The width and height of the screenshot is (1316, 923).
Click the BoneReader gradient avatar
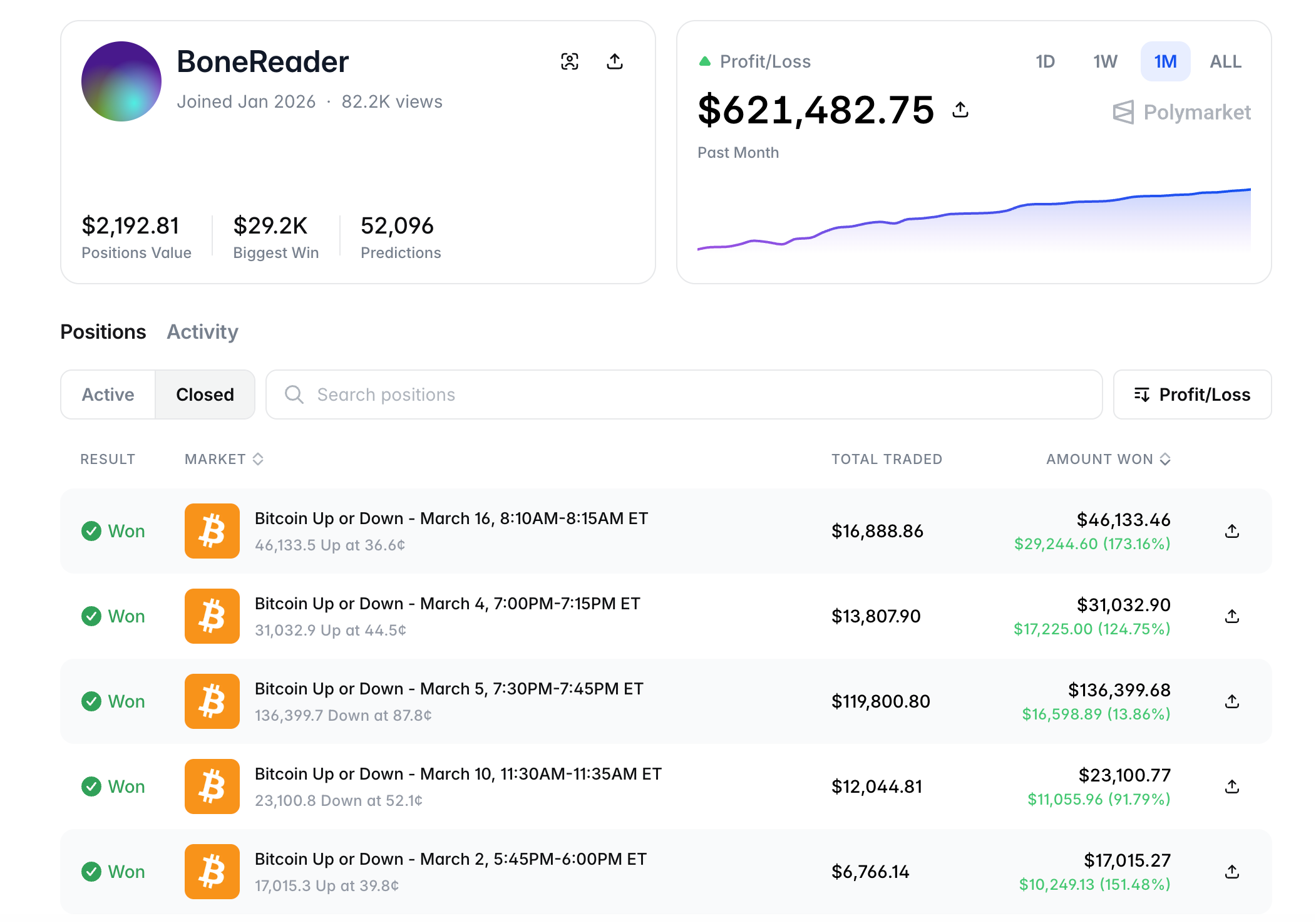pyautogui.click(x=121, y=81)
